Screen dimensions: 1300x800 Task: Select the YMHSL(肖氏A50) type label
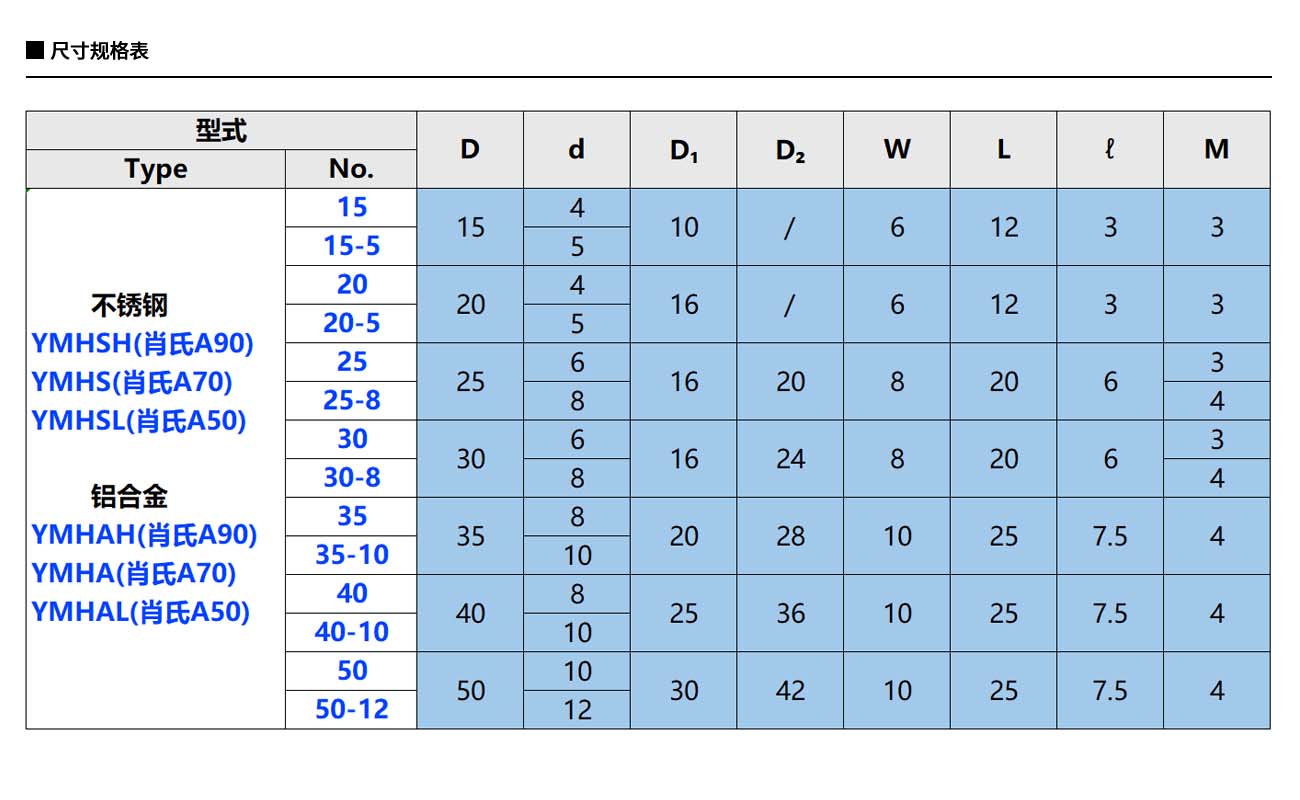click(x=138, y=421)
